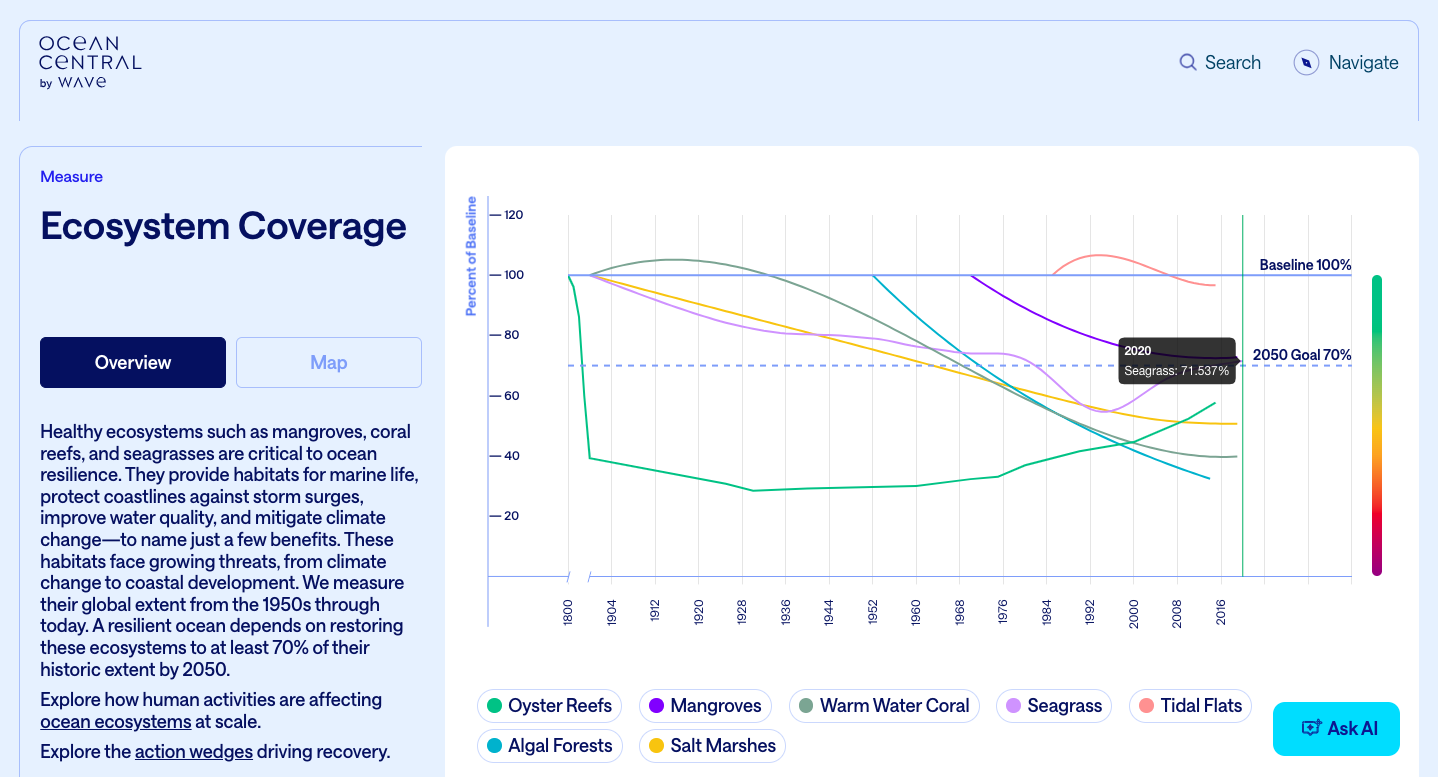Open Search in the header

click(x=1220, y=62)
